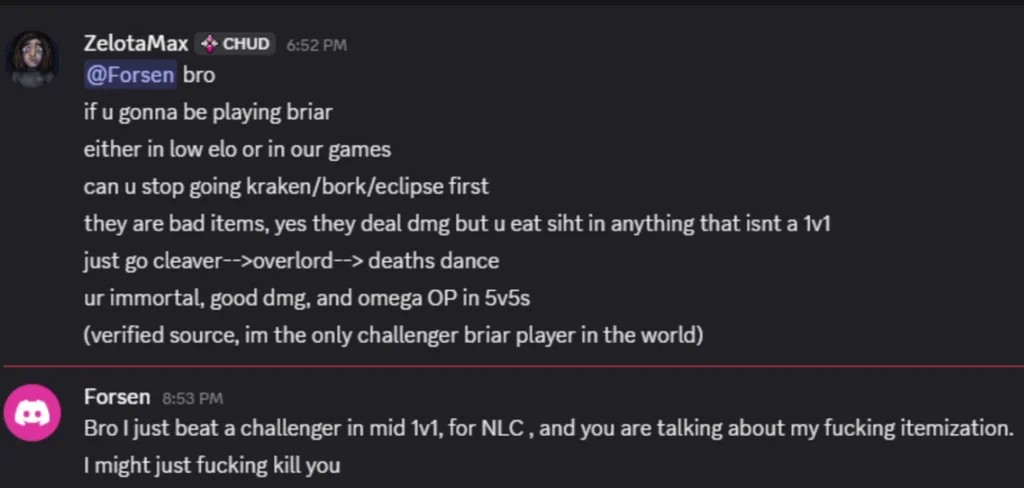Open the Forsen username profile popout
This screenshot has width=1024, height=488.
(117, 397)
